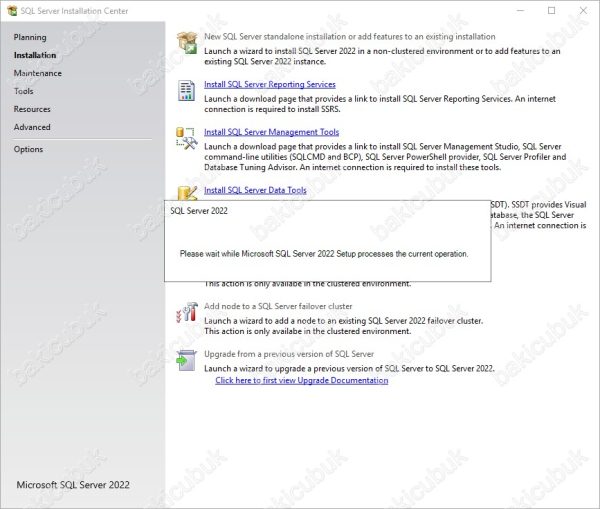This screenshot has height=509, width=600.
Task: Click the new standalone installation icon
Action: pyautogui.click(x=187, y=42)
